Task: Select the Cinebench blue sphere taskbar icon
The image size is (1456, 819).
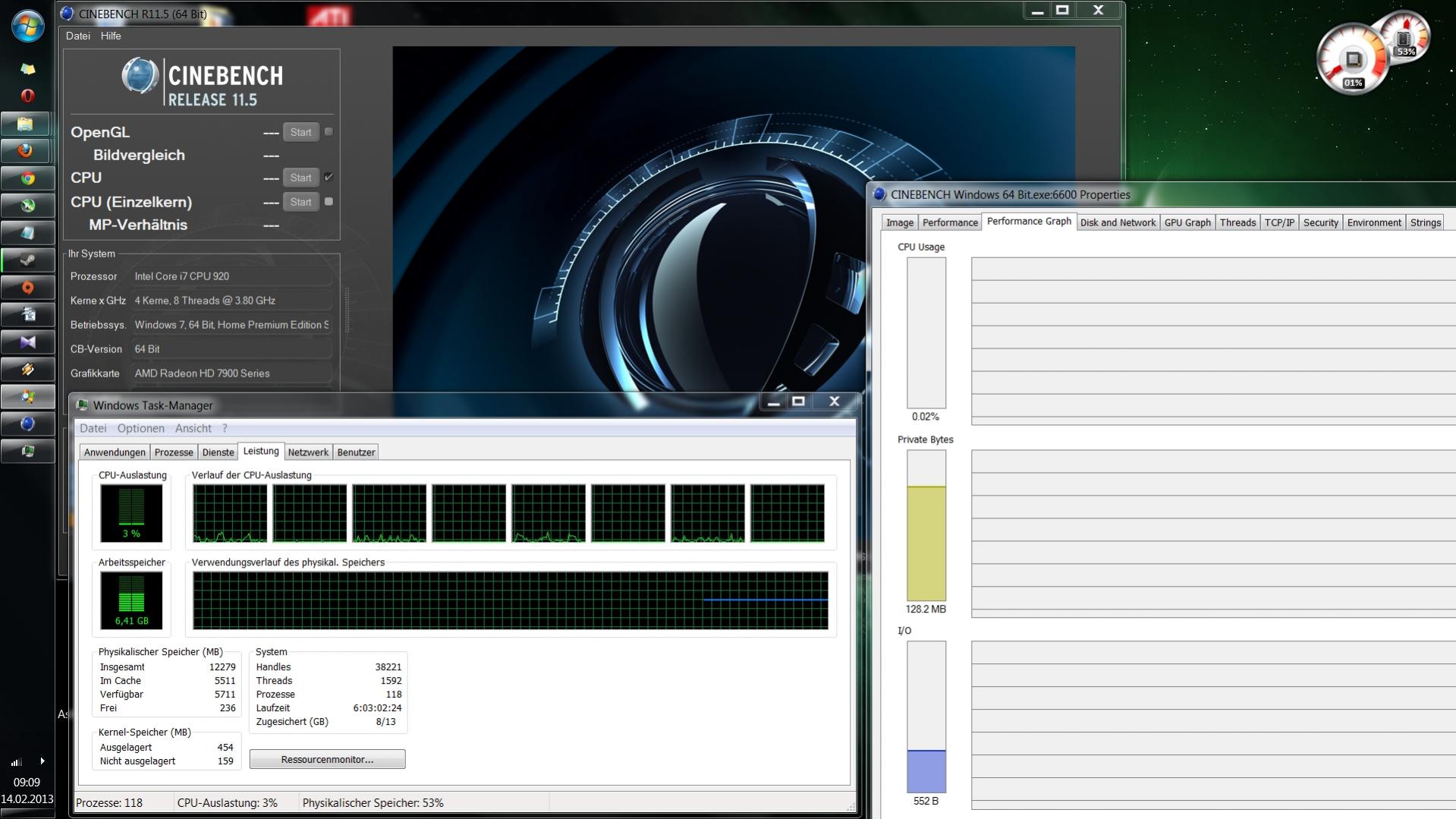Action: coord(27,424)
